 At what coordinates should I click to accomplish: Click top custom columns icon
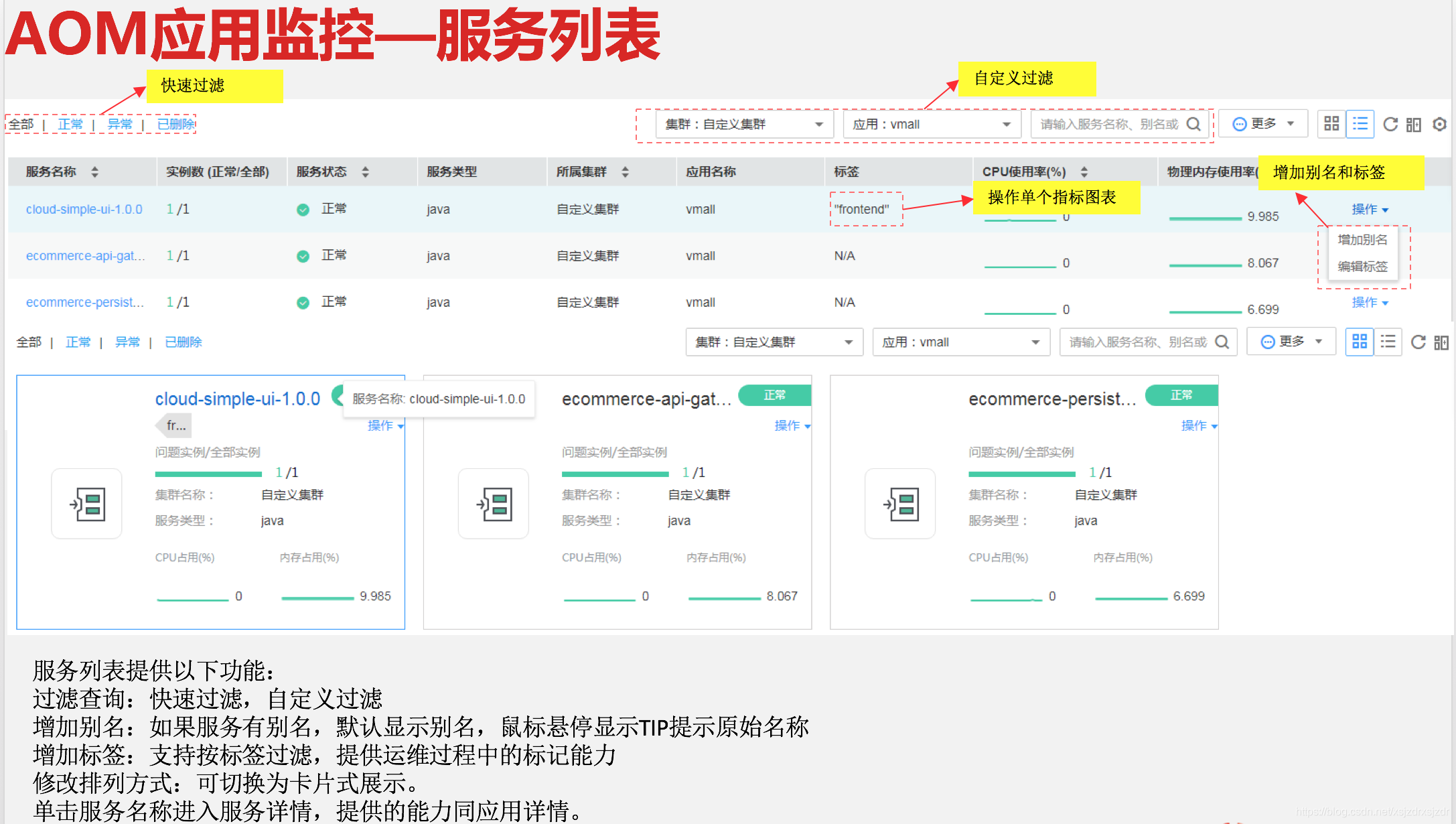point(1414,125)
